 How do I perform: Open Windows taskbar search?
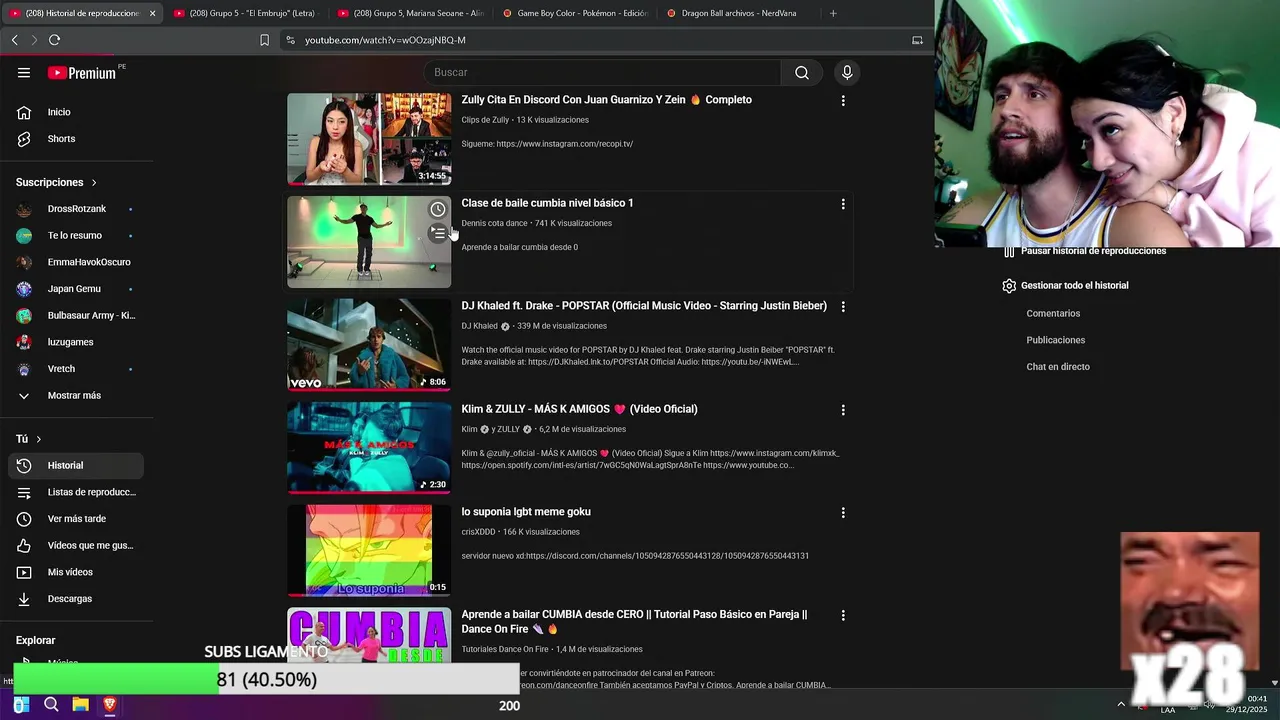coord(51,705)
